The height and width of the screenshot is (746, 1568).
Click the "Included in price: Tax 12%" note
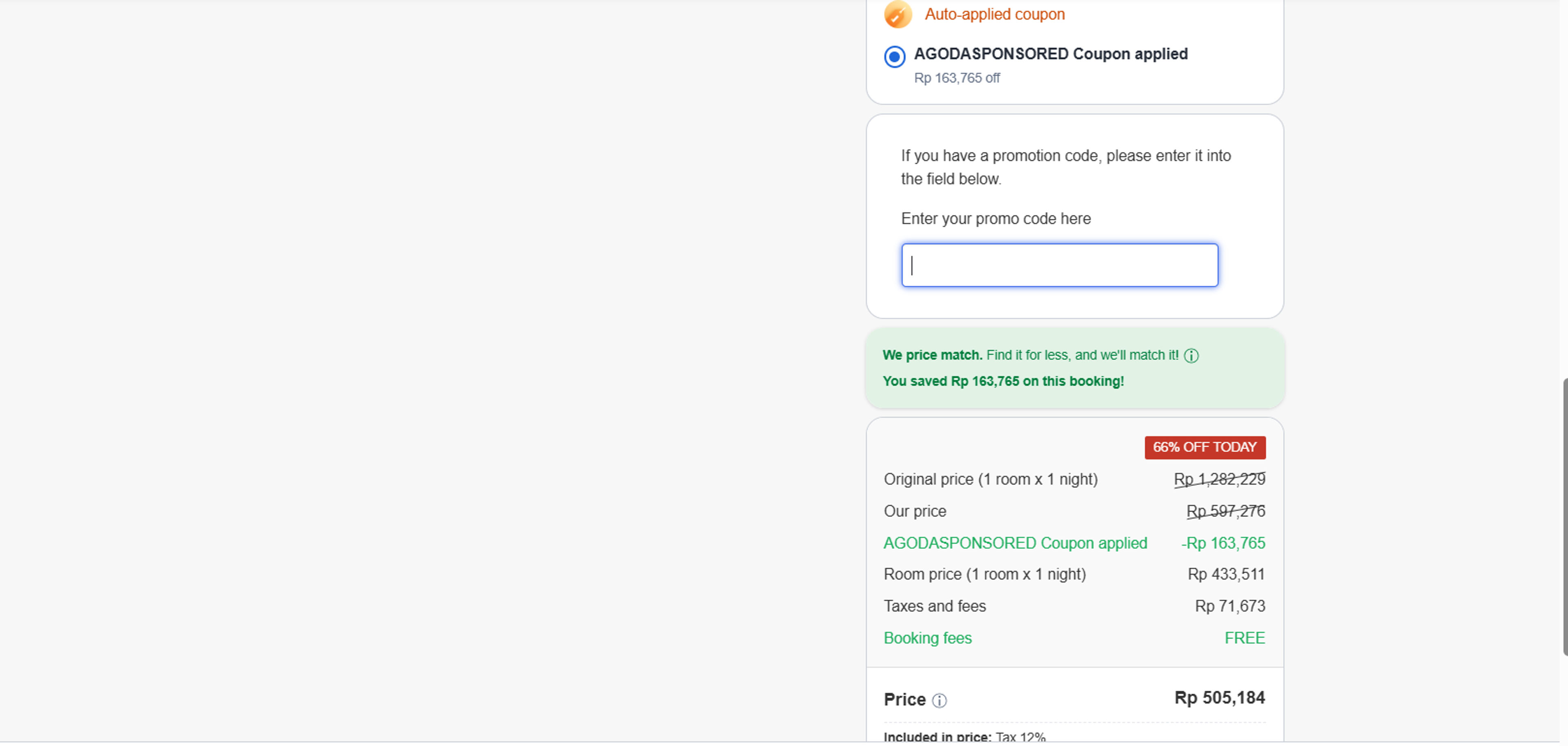pos(964,737)
